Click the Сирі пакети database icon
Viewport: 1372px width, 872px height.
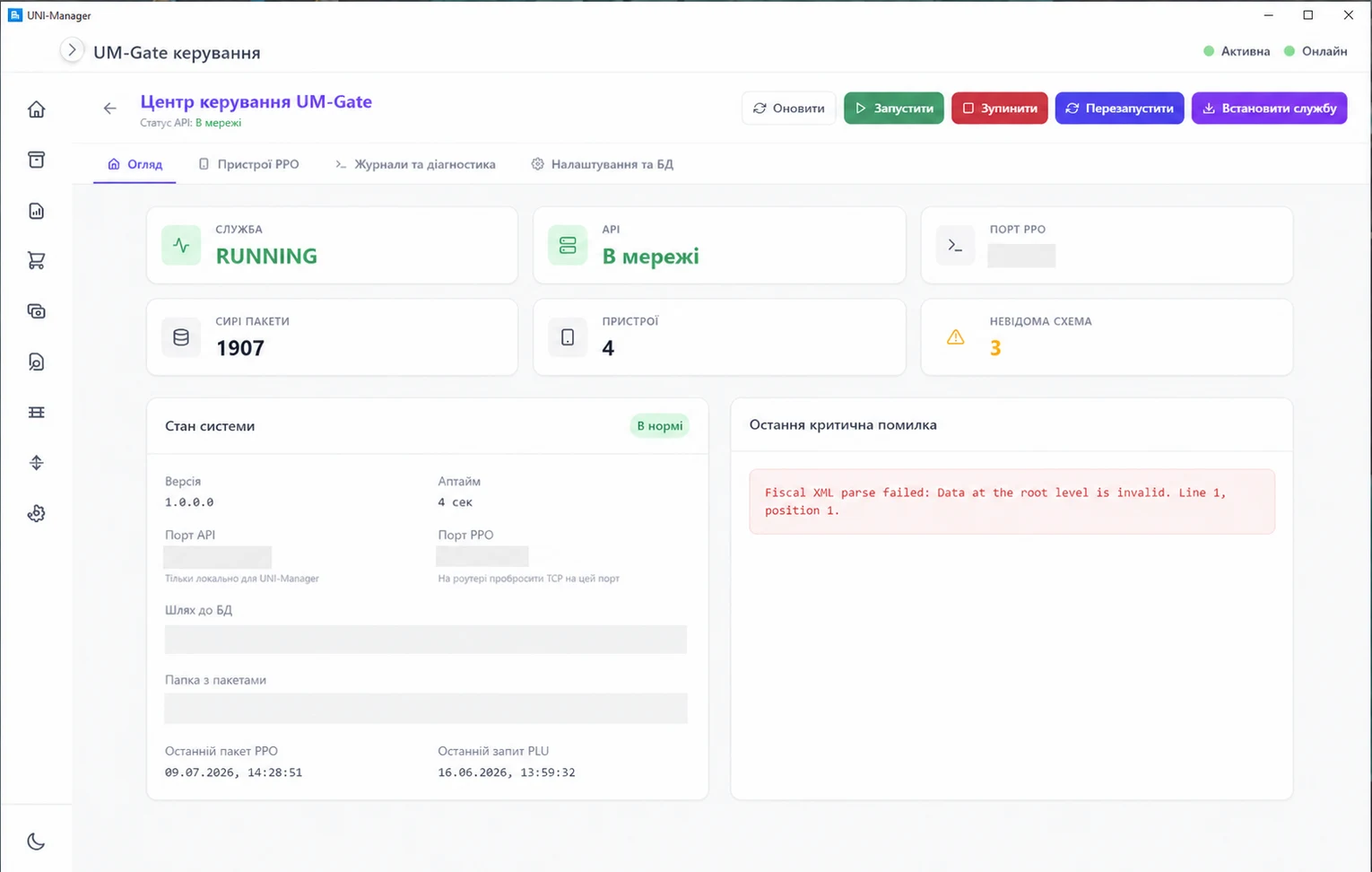(x=181, y=337)
